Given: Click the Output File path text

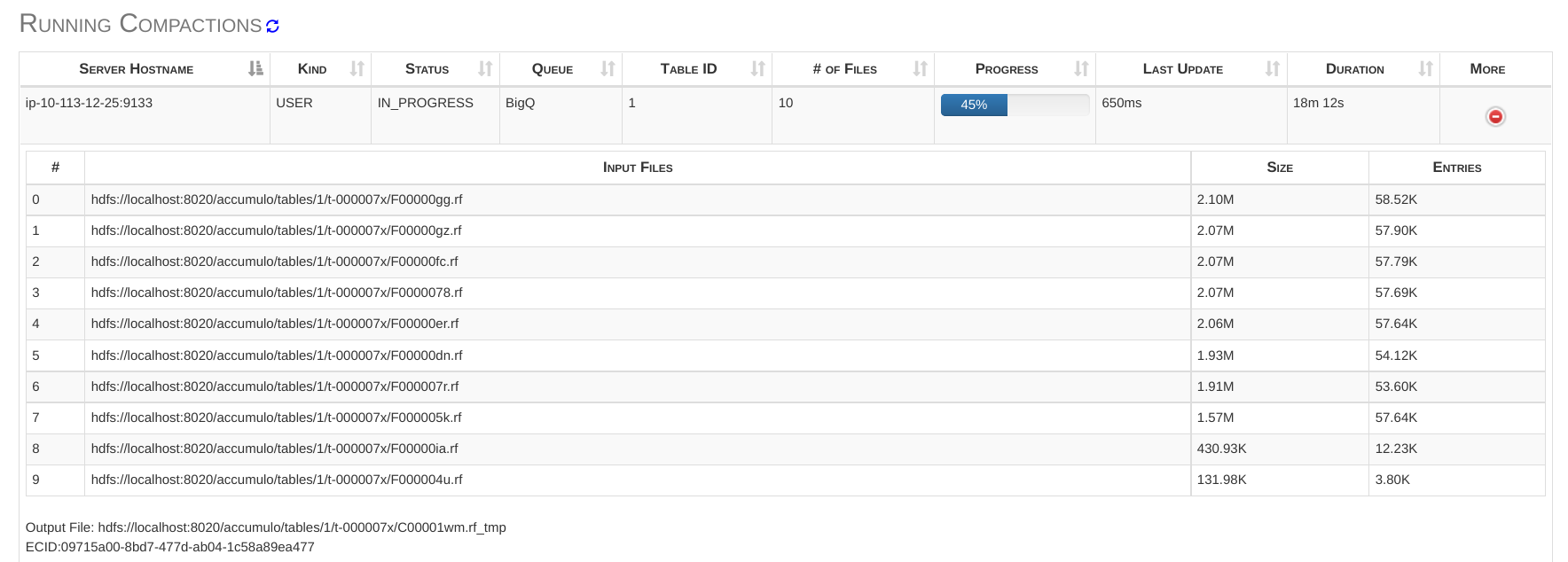Looking at the screenshot, I should click(302, 527).
